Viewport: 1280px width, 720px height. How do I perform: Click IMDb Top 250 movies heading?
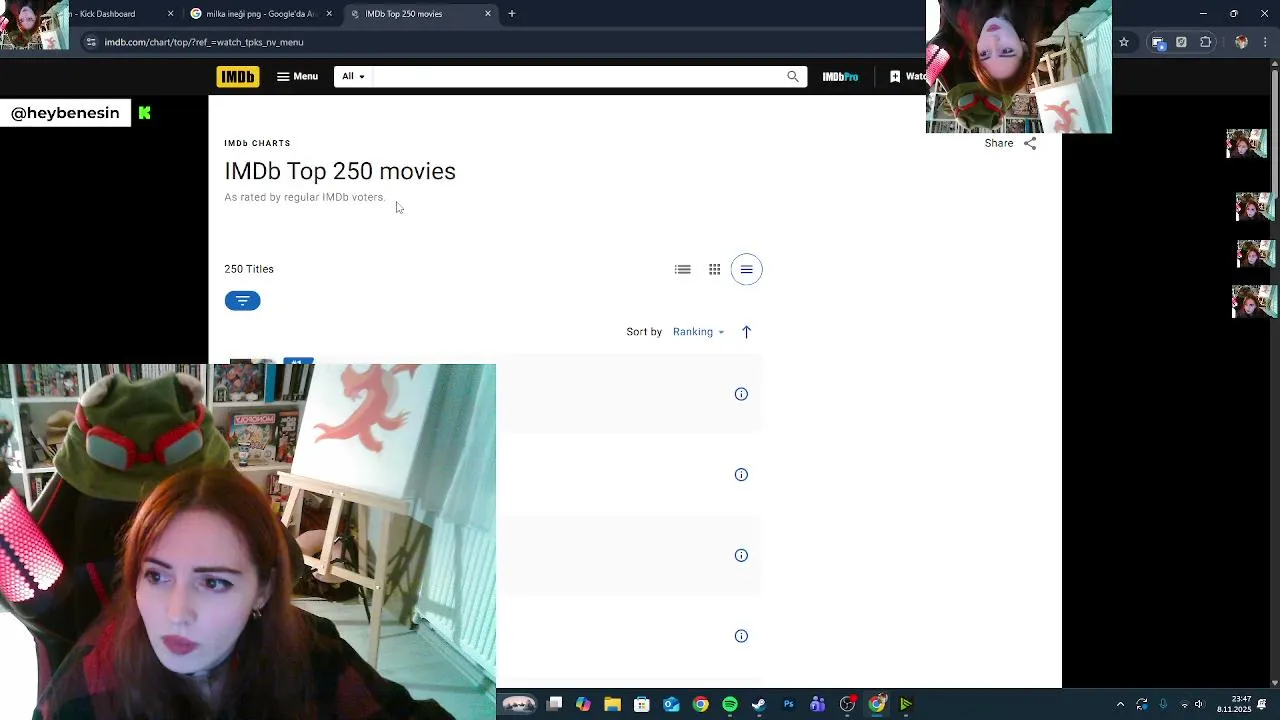coord(340,171)
